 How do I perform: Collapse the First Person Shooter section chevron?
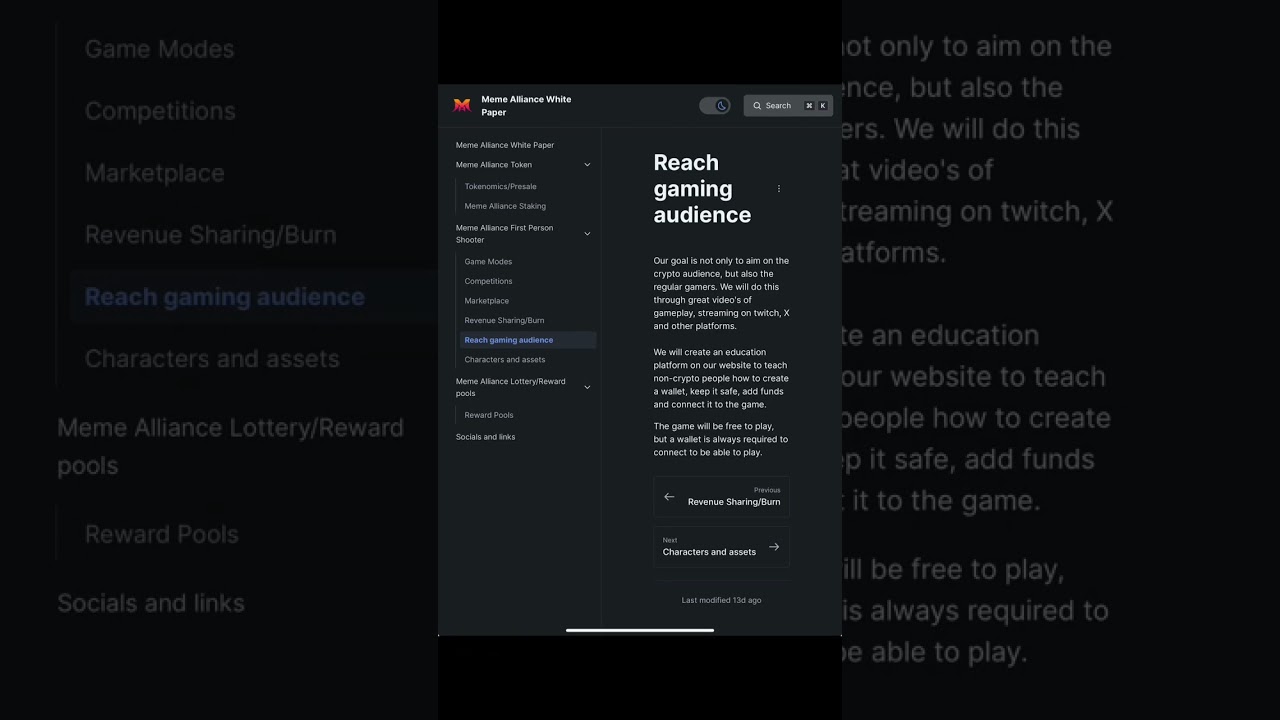587,234
